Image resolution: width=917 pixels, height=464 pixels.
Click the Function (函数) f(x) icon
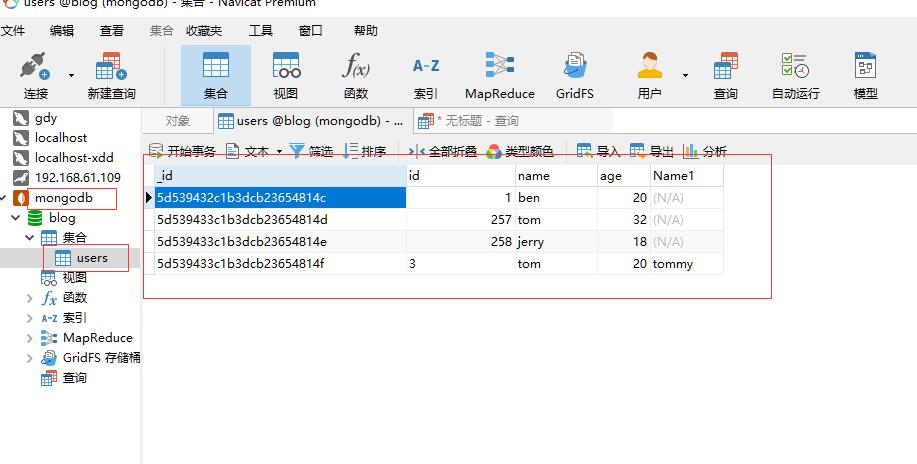pyautogui.click(x=356, y=66)
